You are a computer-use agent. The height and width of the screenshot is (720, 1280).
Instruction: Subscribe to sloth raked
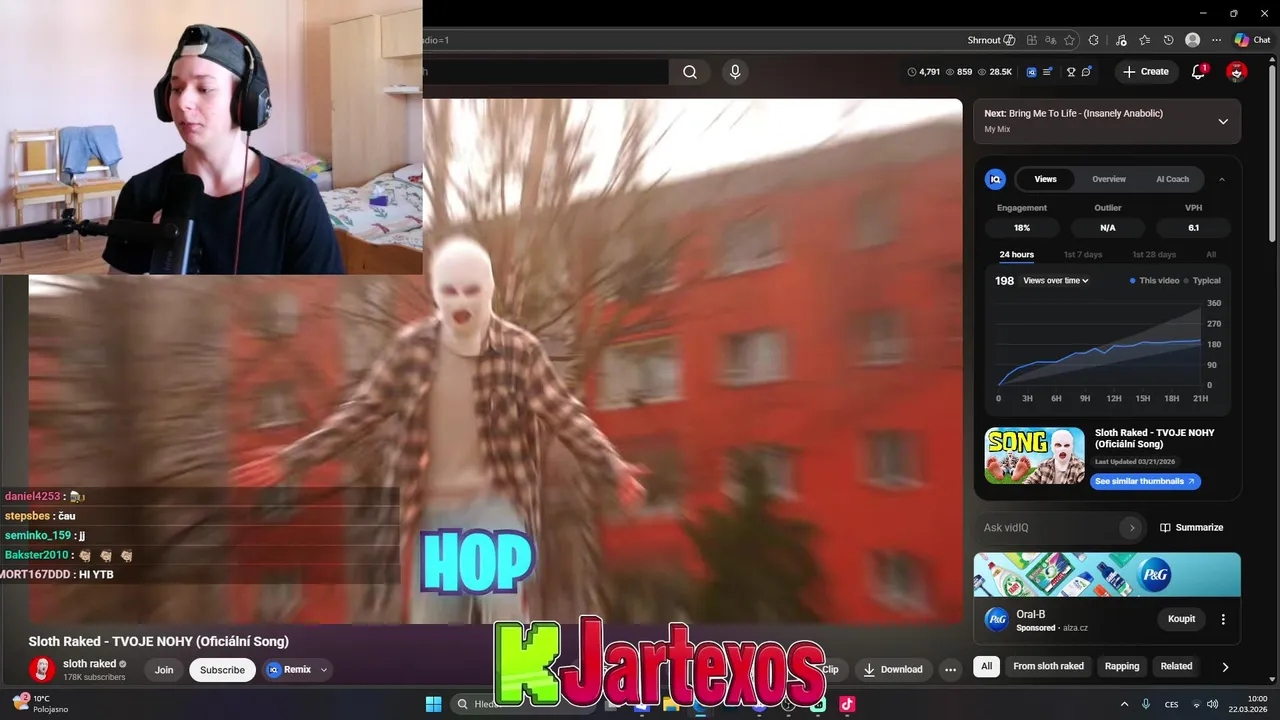coord(222,670)
